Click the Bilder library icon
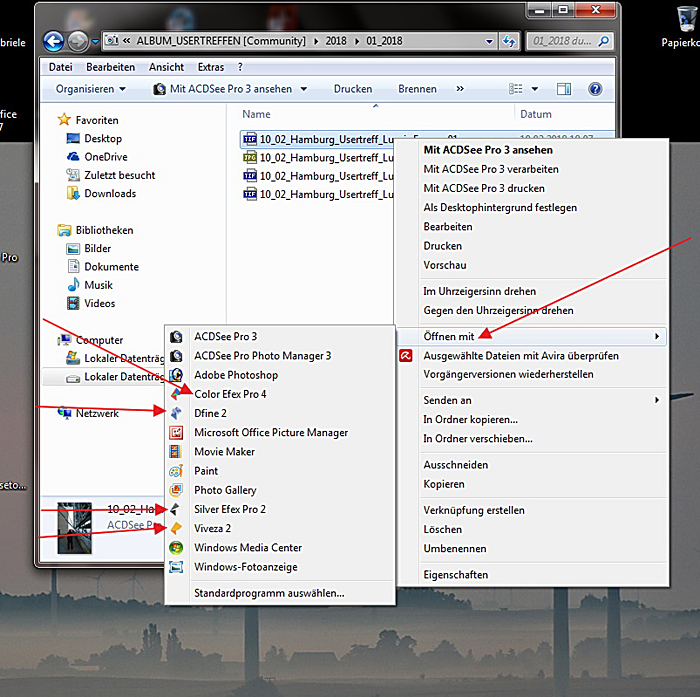The height and width of the screenshot is (697, 700). click(x=73, y=248)
